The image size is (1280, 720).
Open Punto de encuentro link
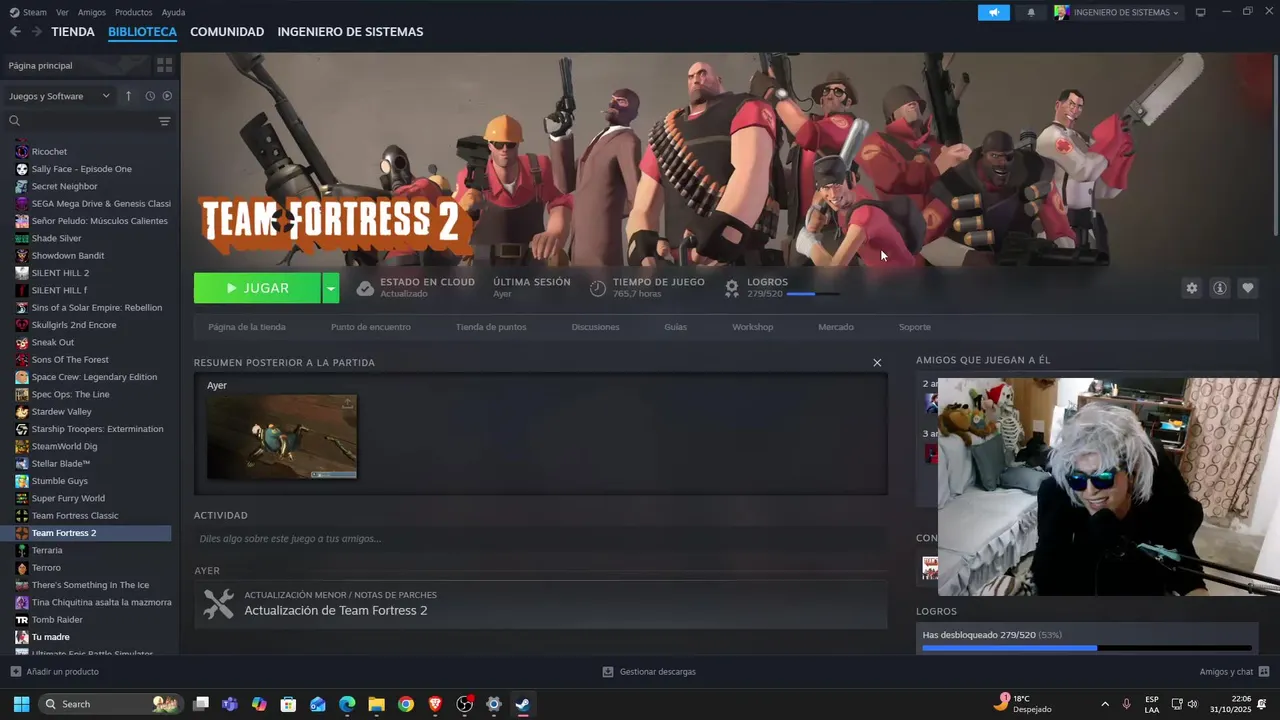coord(371,327)
